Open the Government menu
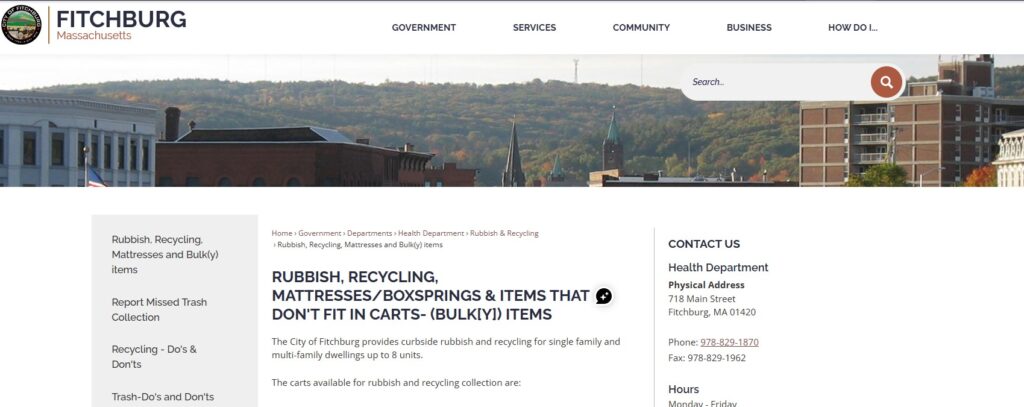 pos(424,27)
